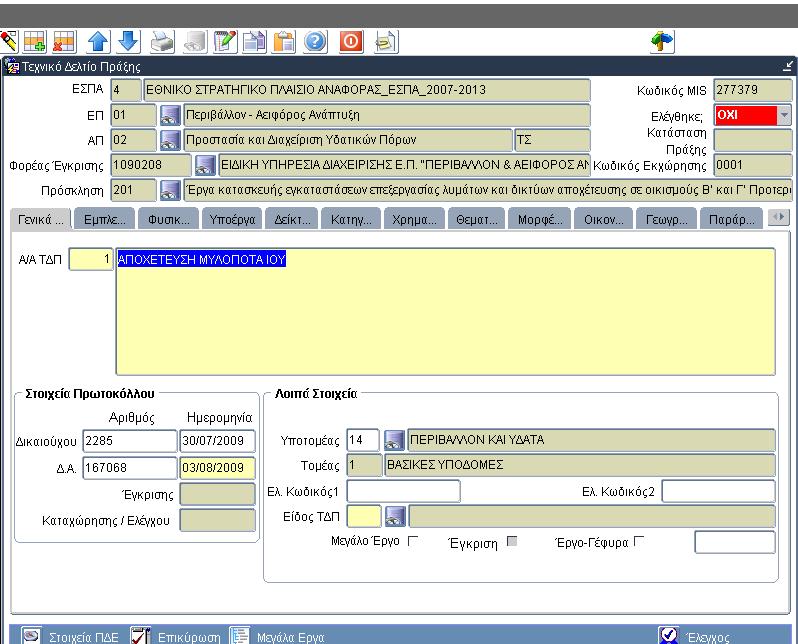The image size is (798, 644).
Task: Click the Μεγάλα Έργα button label
Action: pos(291,637)
